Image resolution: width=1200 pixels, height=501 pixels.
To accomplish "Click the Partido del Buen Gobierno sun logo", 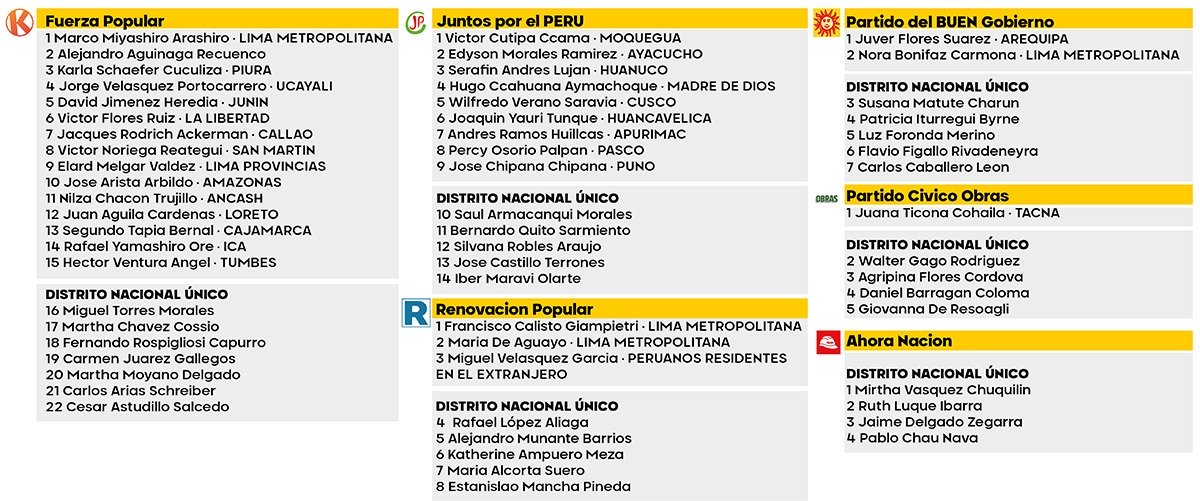I will (826, 21).
